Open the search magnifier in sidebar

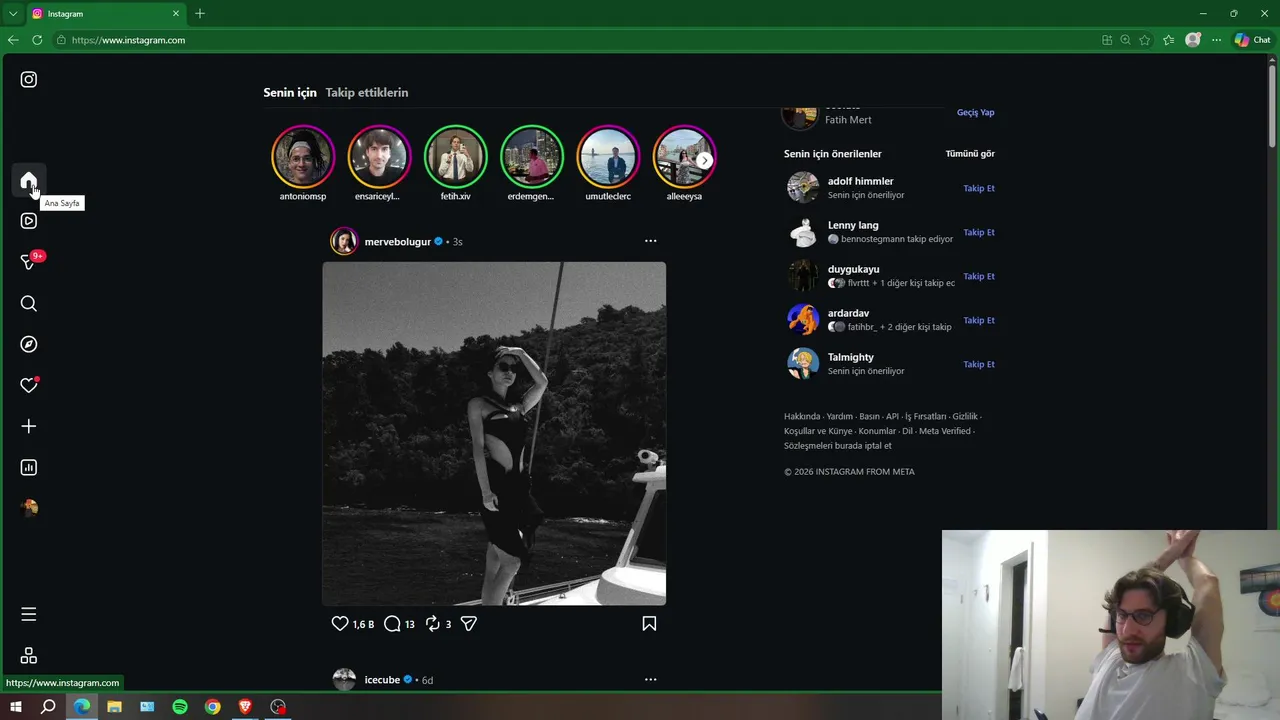[29, 303]
